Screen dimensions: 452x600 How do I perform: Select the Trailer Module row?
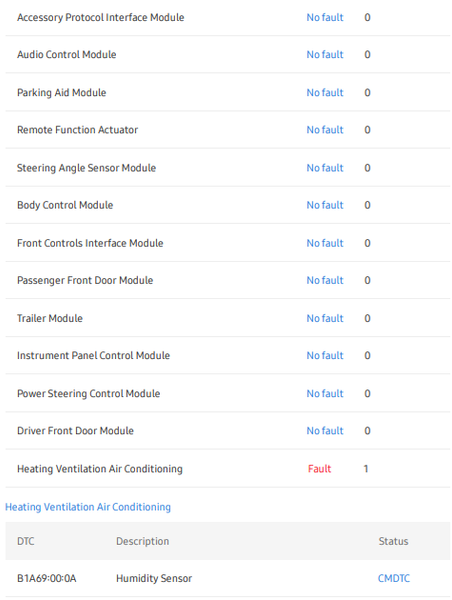(228, 318)
